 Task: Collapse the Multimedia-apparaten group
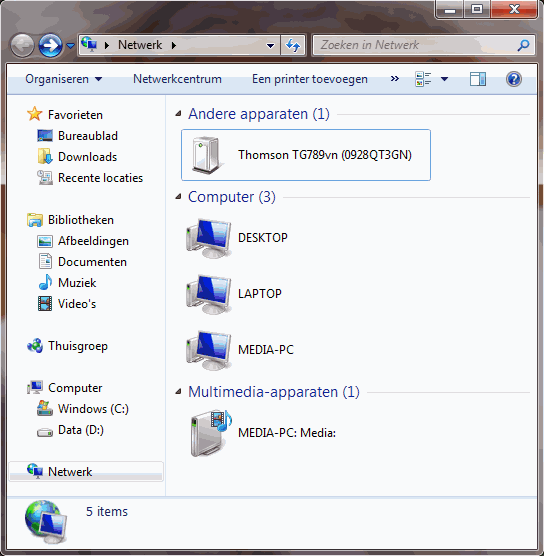[x=178, y=392]
